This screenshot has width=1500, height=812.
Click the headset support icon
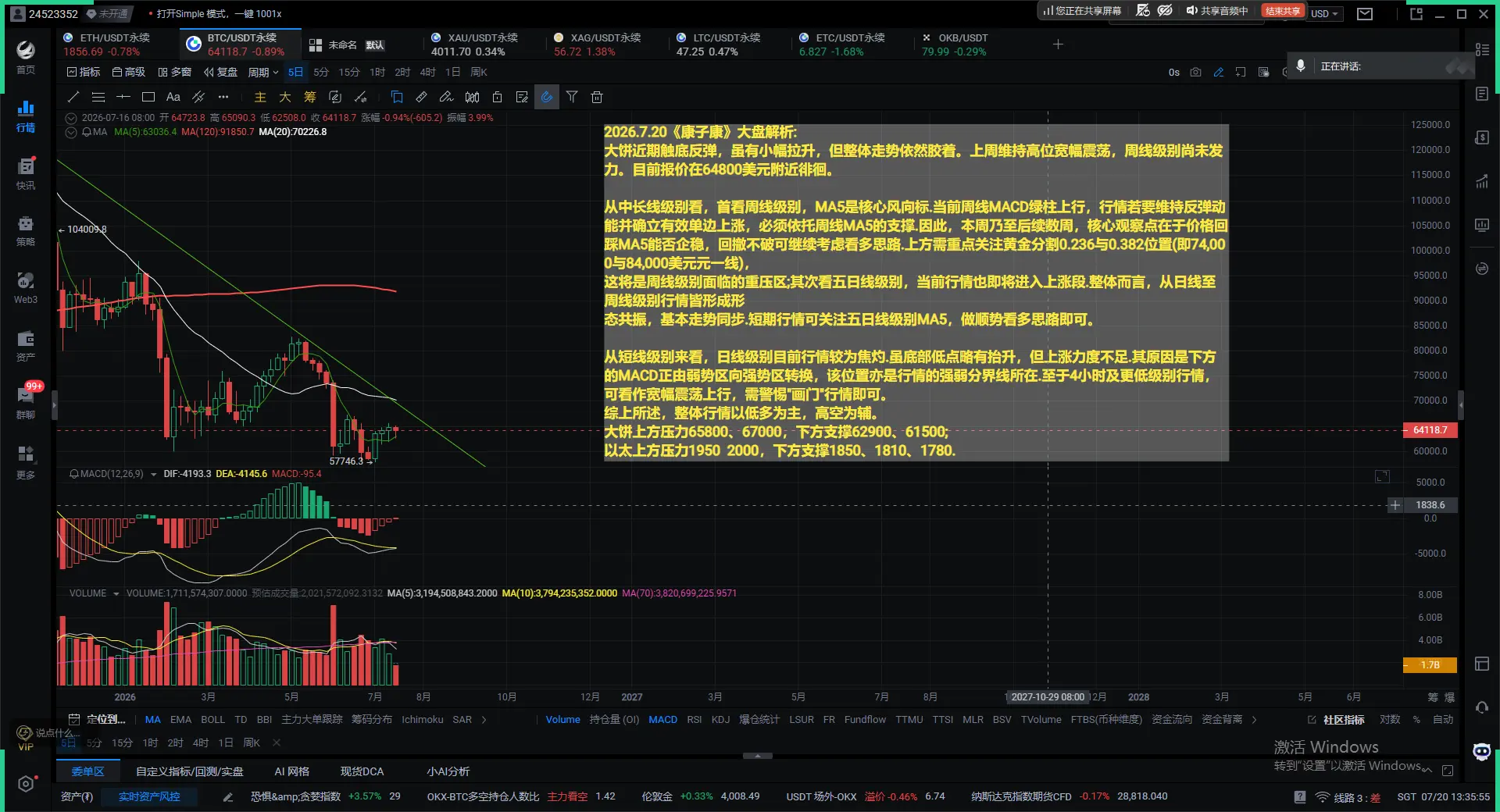tap(1482, 707)
